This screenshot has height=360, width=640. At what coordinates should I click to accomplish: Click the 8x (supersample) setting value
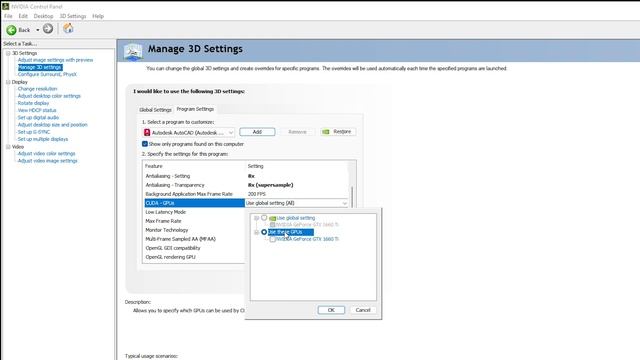[270, 185]
